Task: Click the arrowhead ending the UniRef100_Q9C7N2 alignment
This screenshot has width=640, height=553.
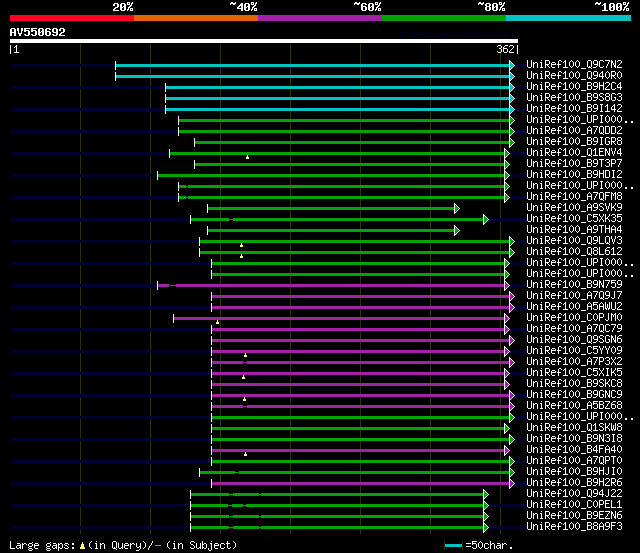Action: coord(512,65)
